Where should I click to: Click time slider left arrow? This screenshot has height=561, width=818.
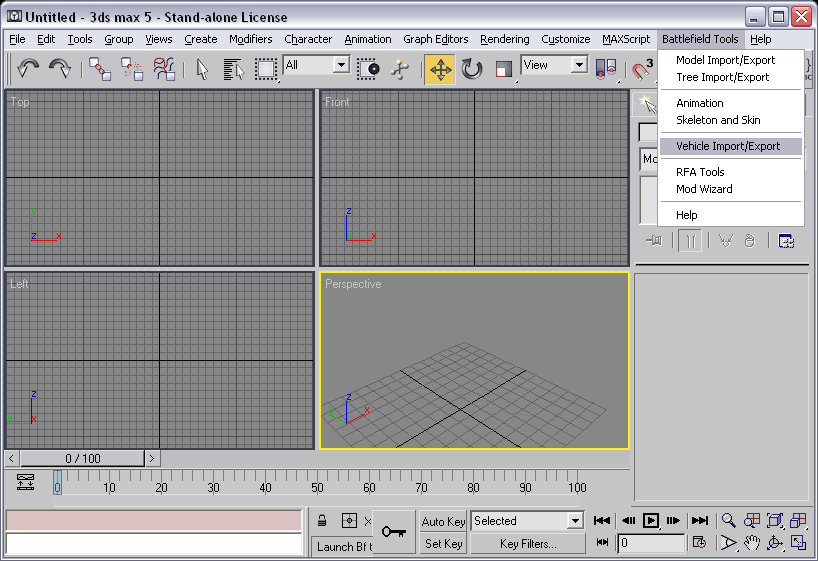[11, 459]
